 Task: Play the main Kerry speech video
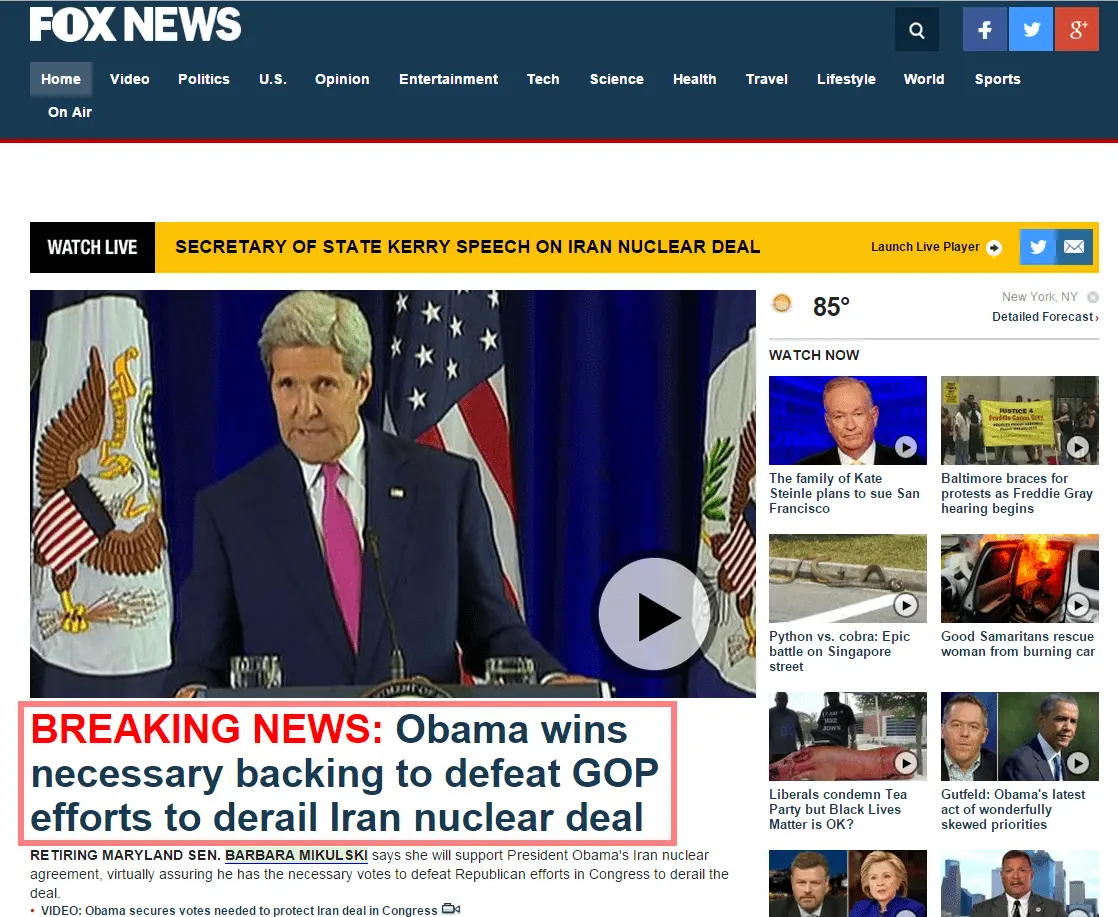point(654,615)
